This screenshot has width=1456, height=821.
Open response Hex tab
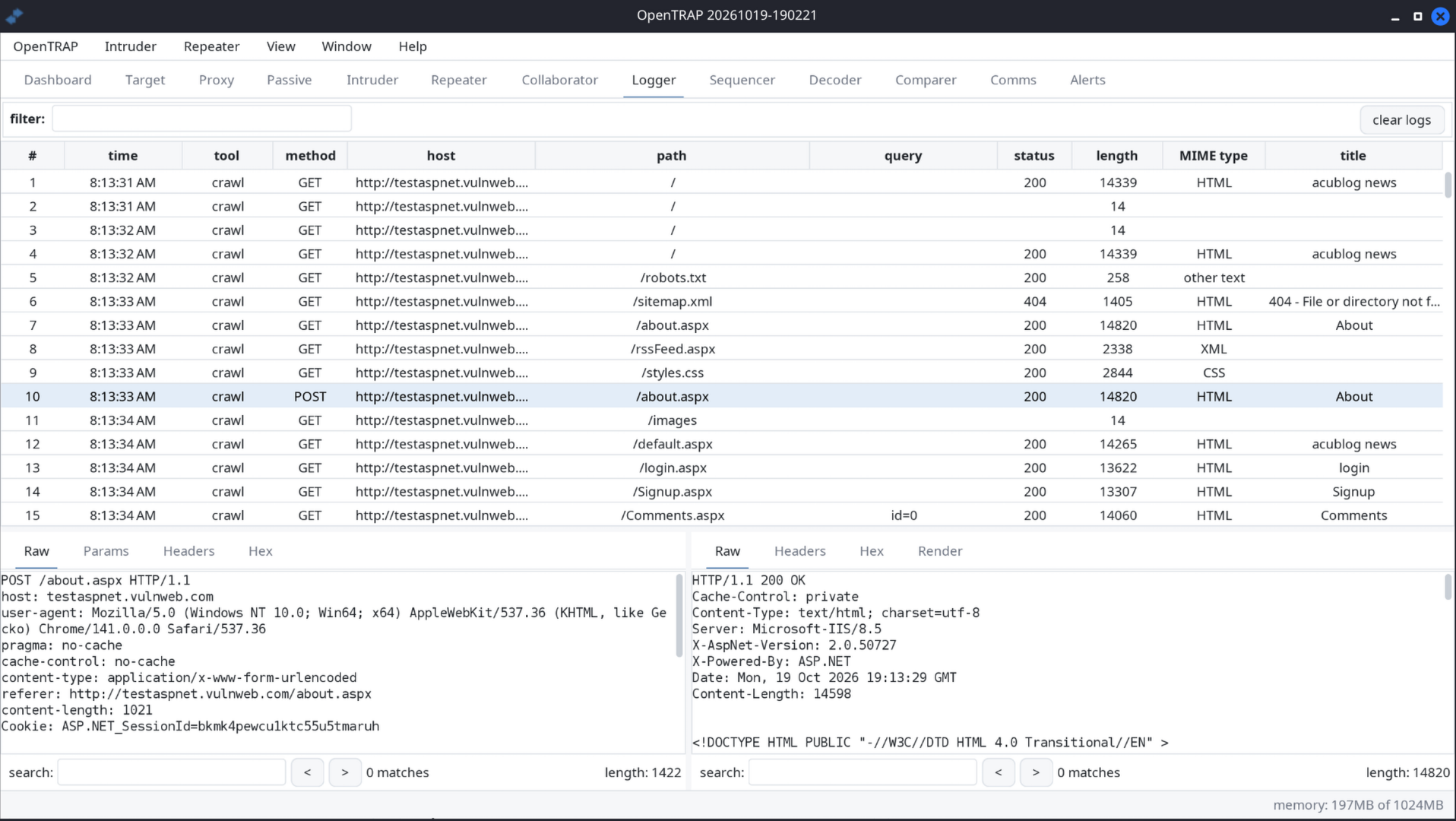(x=872, y=551)
